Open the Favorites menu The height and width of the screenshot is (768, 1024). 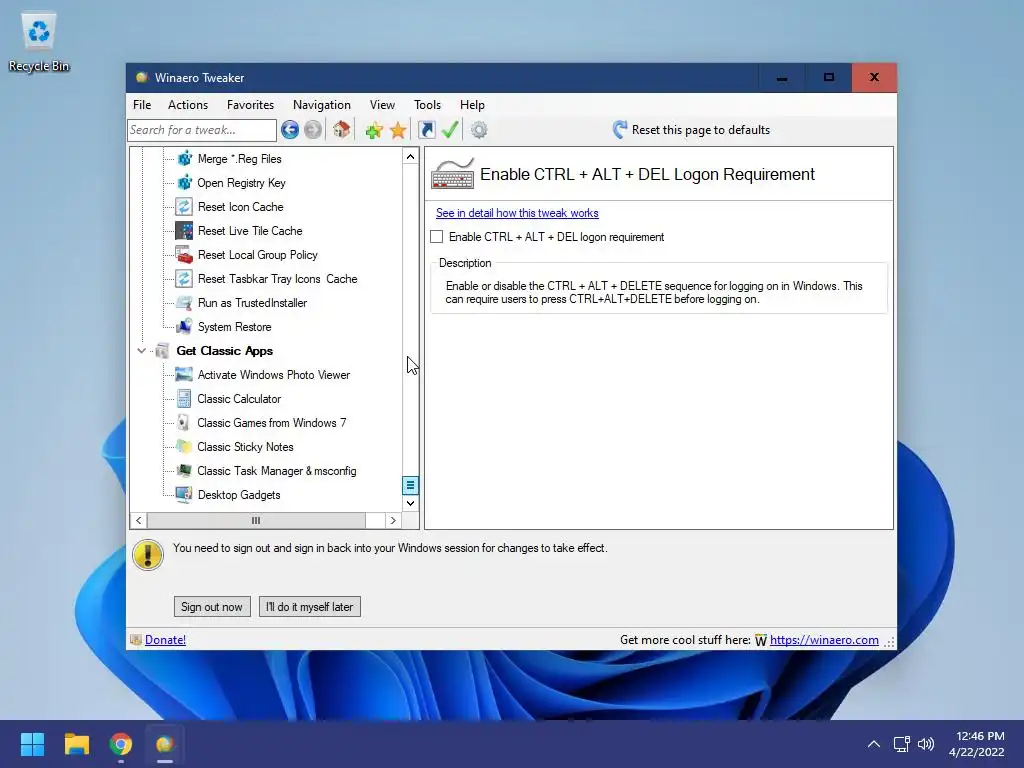pyautogui.click(x=250, y=105)
